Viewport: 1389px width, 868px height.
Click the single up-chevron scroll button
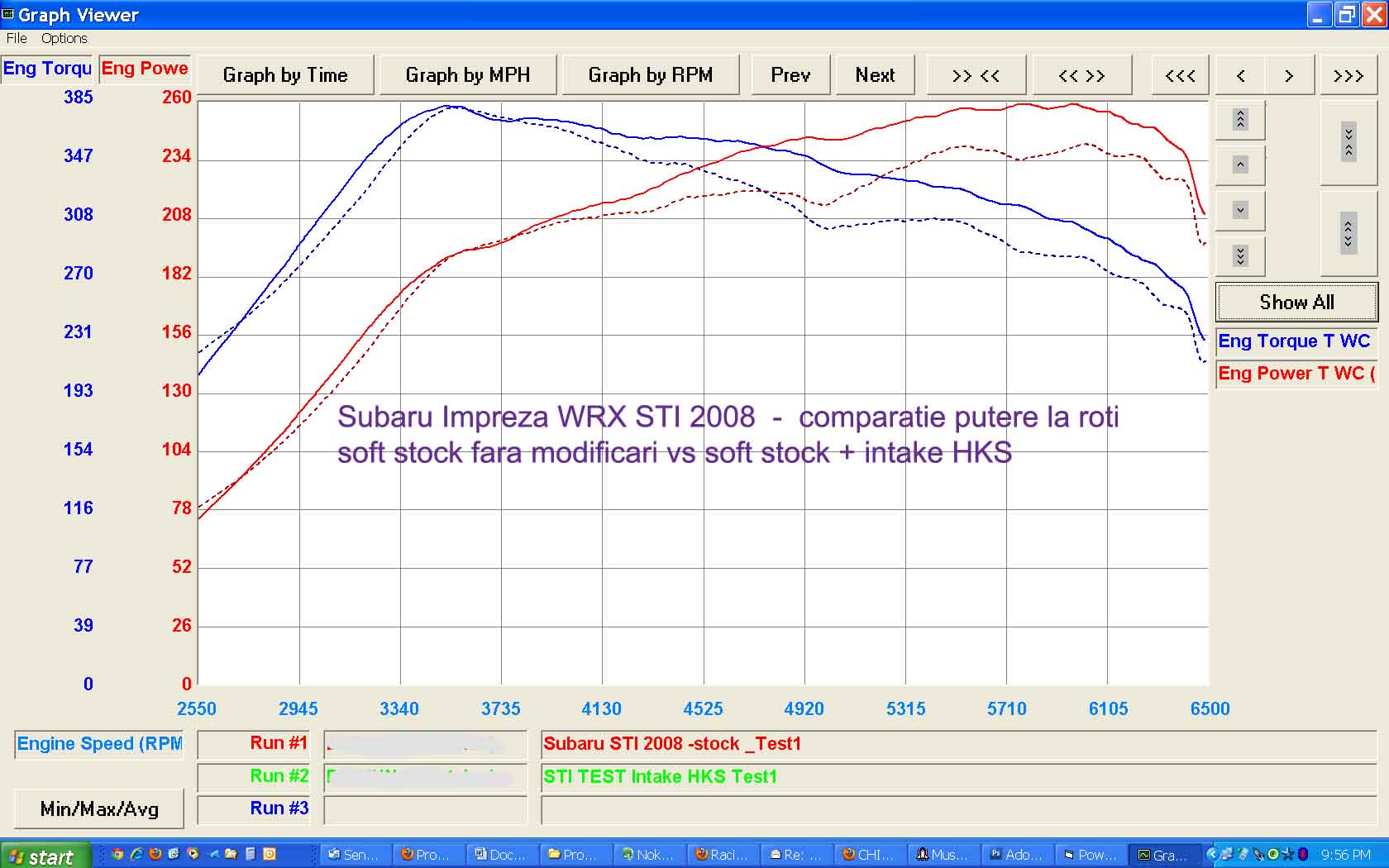1240,165
